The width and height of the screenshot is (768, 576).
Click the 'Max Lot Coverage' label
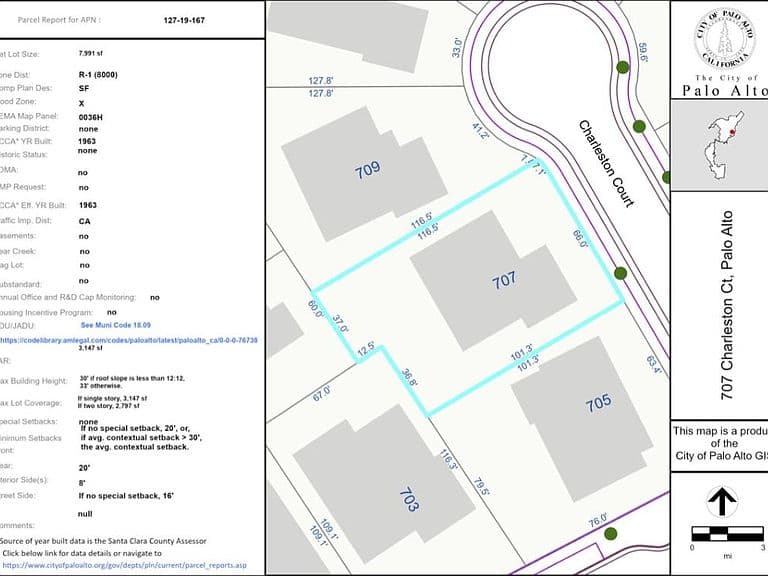pos(30,403)
